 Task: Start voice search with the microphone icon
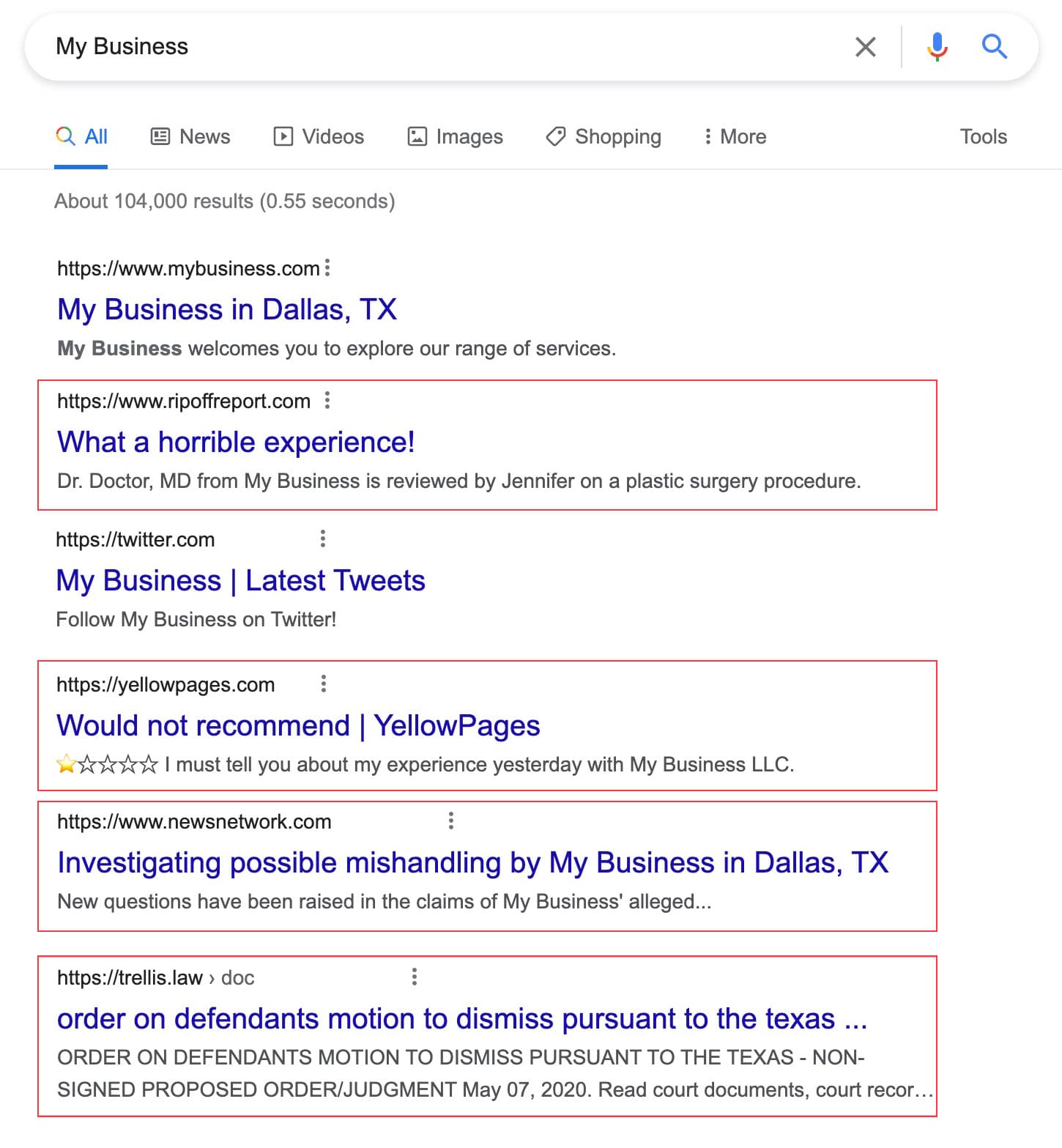tap(937, 47)
